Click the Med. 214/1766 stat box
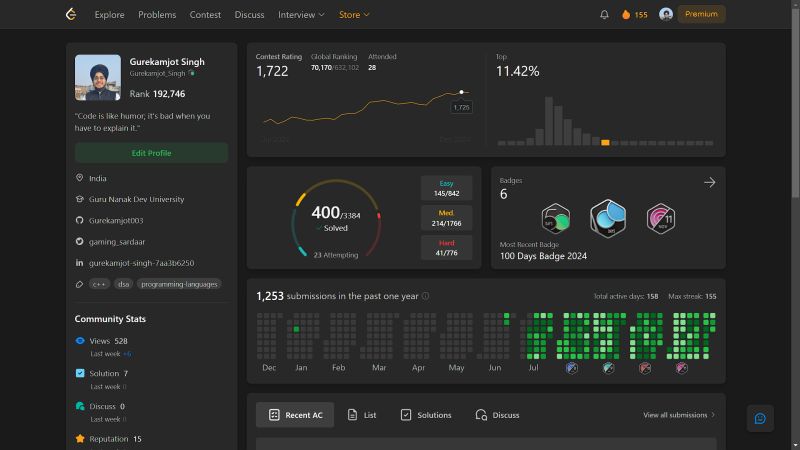 point(446,218)
